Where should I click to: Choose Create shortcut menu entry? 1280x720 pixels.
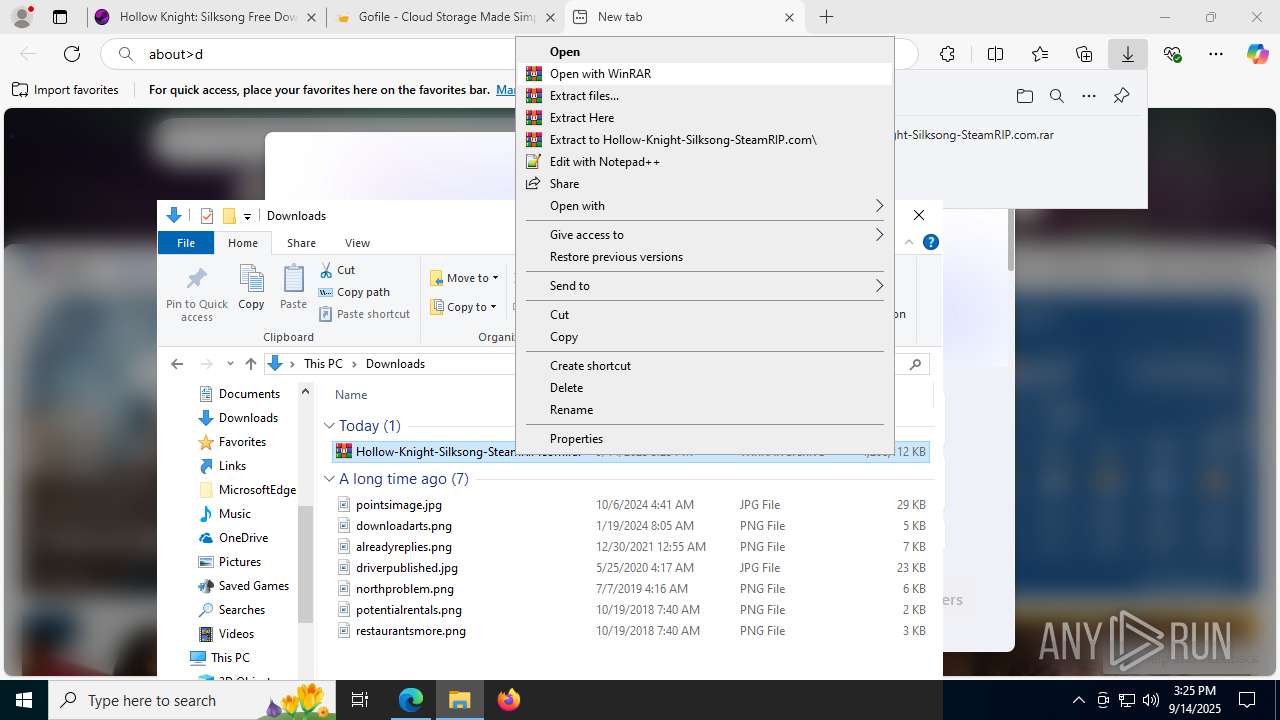[x=705, y=365]
